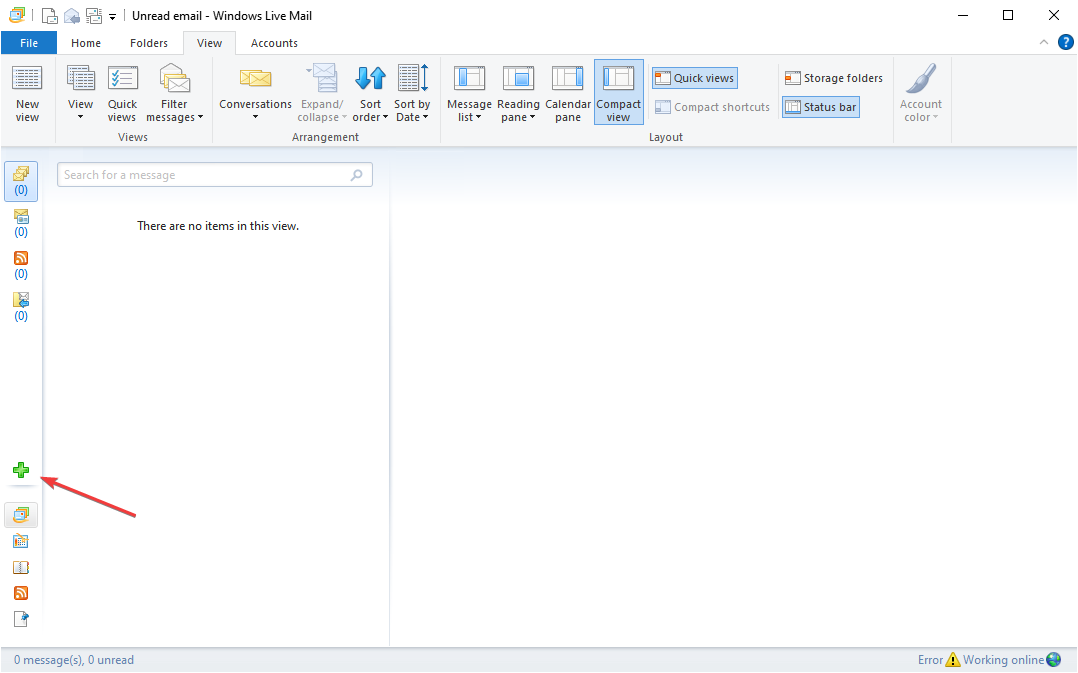Click the Working online globe icon

1053,660
